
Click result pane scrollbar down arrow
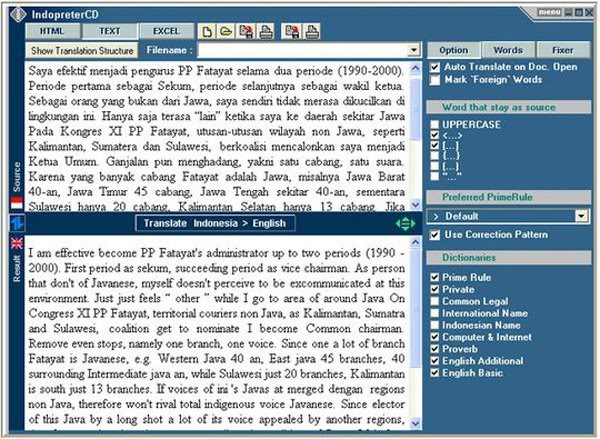coord(416,423)
